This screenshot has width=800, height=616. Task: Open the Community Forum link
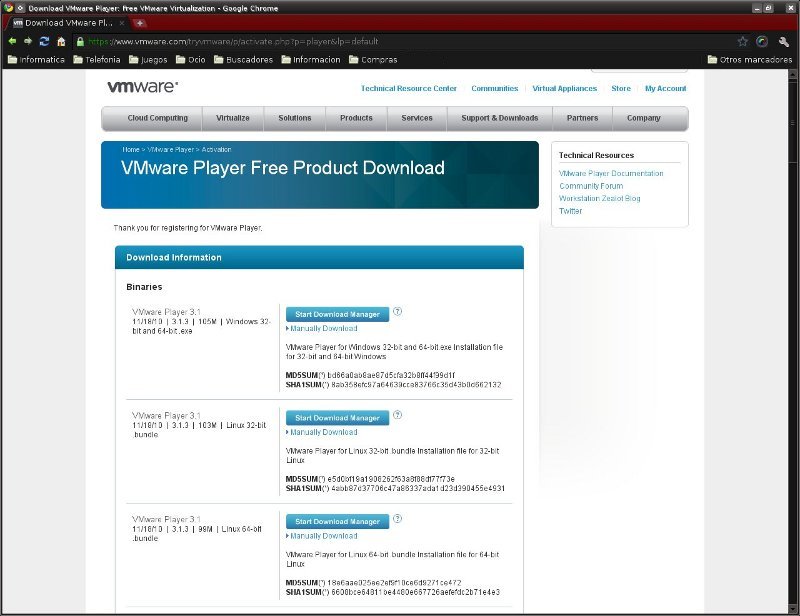(591, 186)
